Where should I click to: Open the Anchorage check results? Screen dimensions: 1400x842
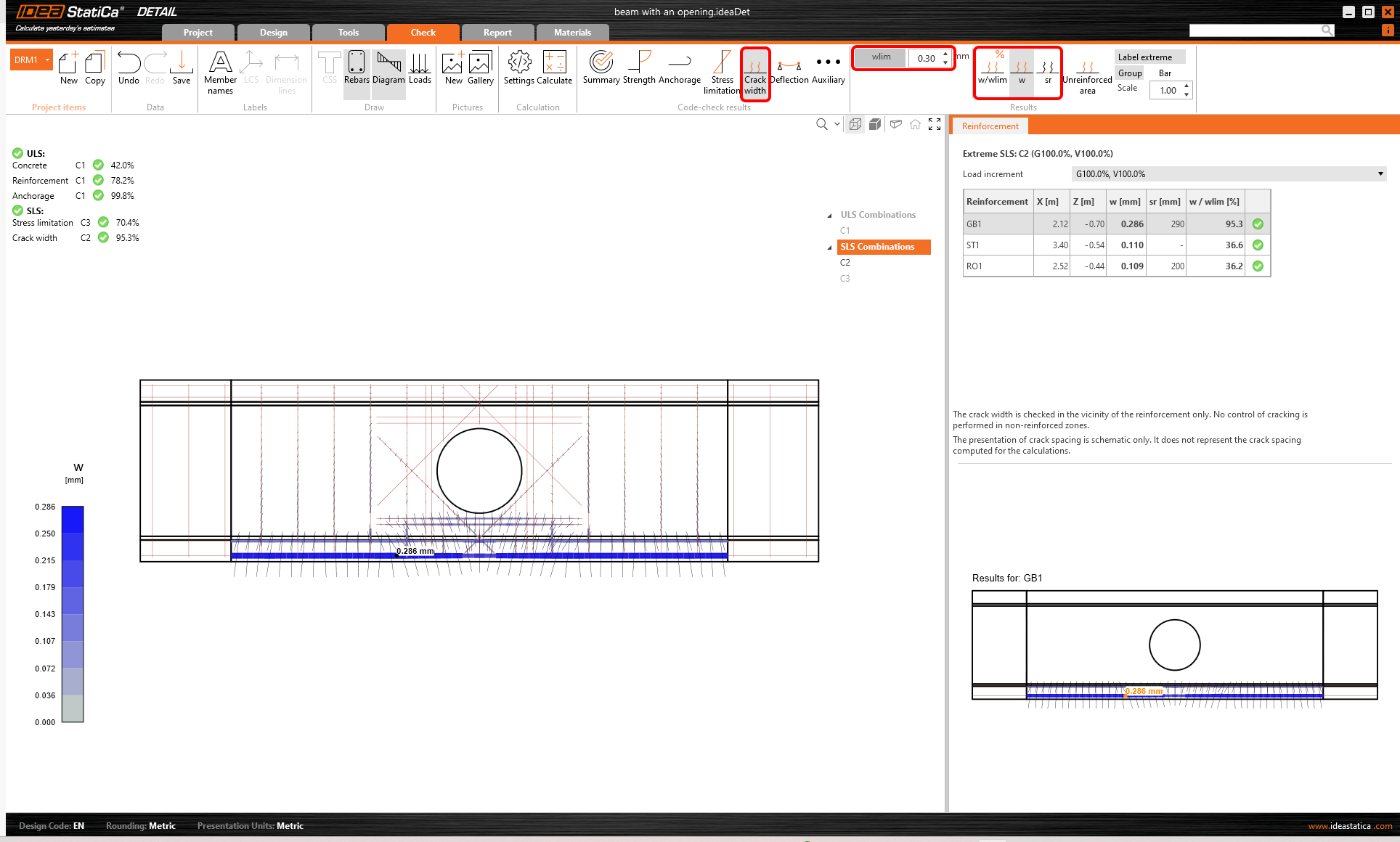[x=680, y=68]
